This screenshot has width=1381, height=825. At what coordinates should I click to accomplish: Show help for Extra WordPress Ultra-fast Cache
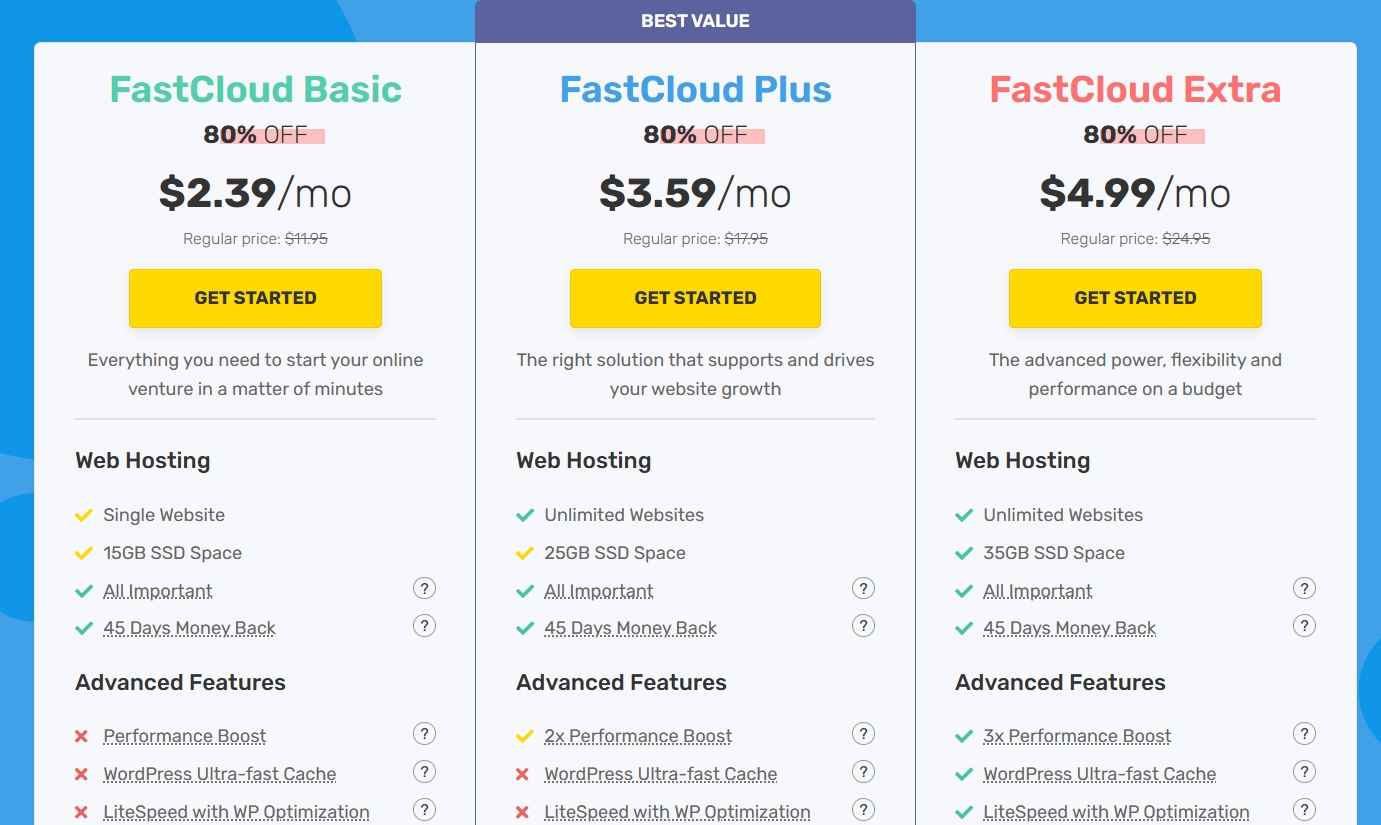point(1304,772)
